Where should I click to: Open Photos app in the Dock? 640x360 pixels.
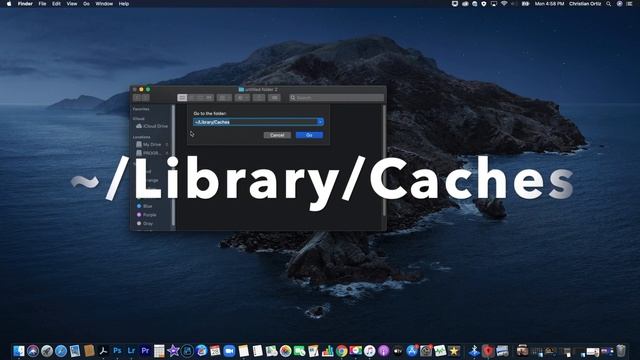(285, 351)
